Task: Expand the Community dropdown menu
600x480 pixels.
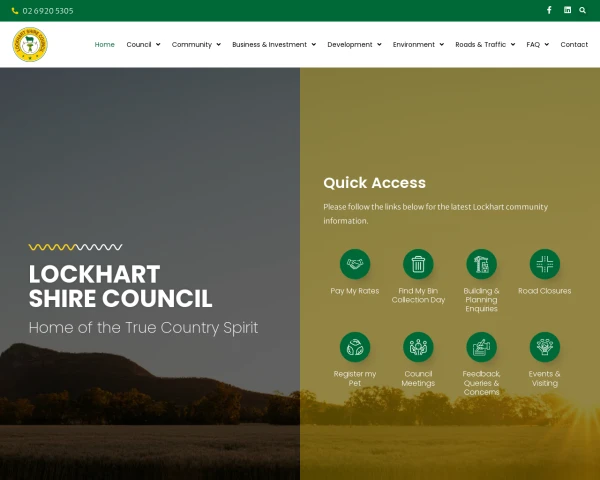Action: (x=196, y=44)
